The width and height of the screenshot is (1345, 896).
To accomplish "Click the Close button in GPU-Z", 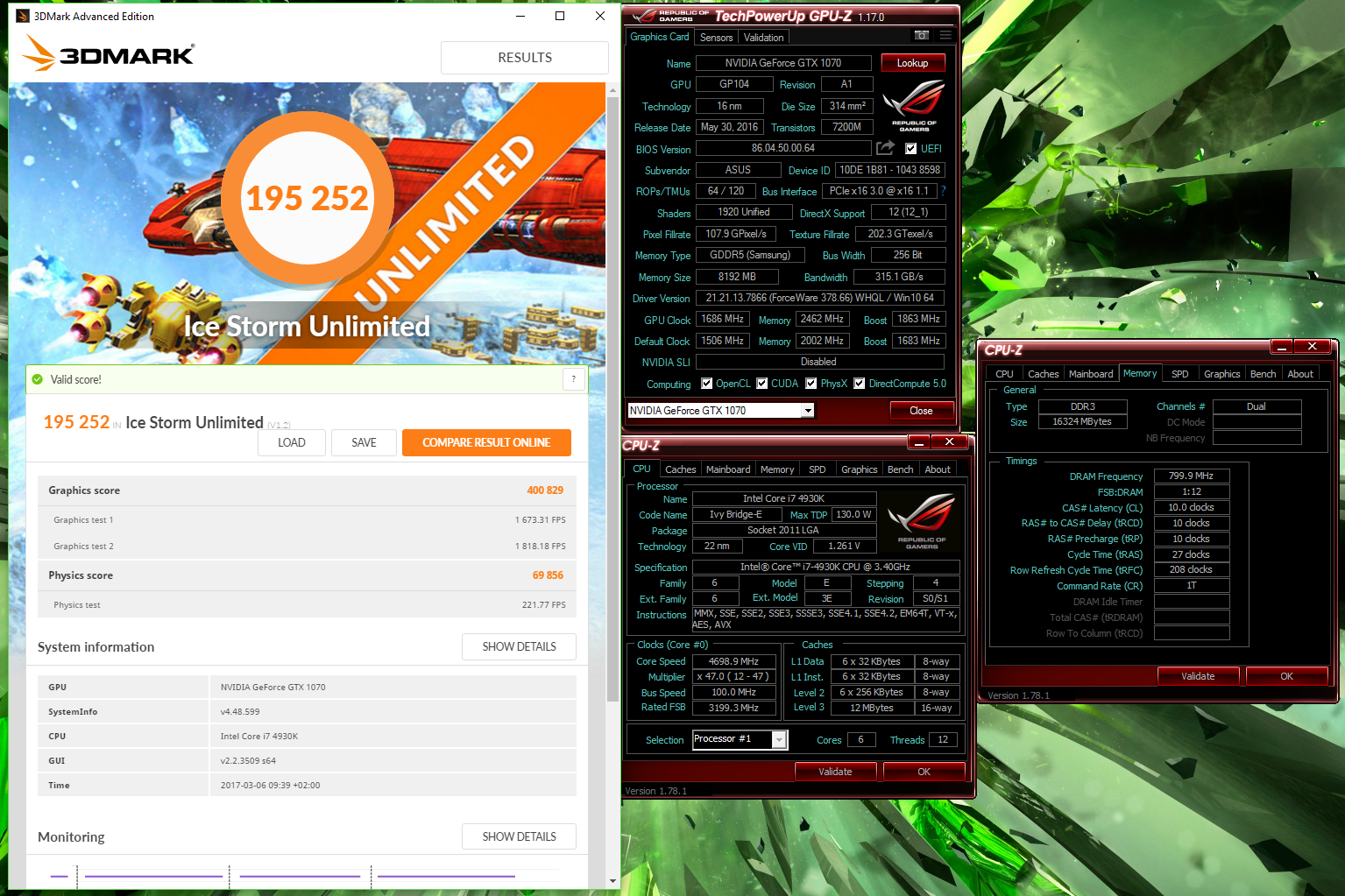I will (921, 411).
